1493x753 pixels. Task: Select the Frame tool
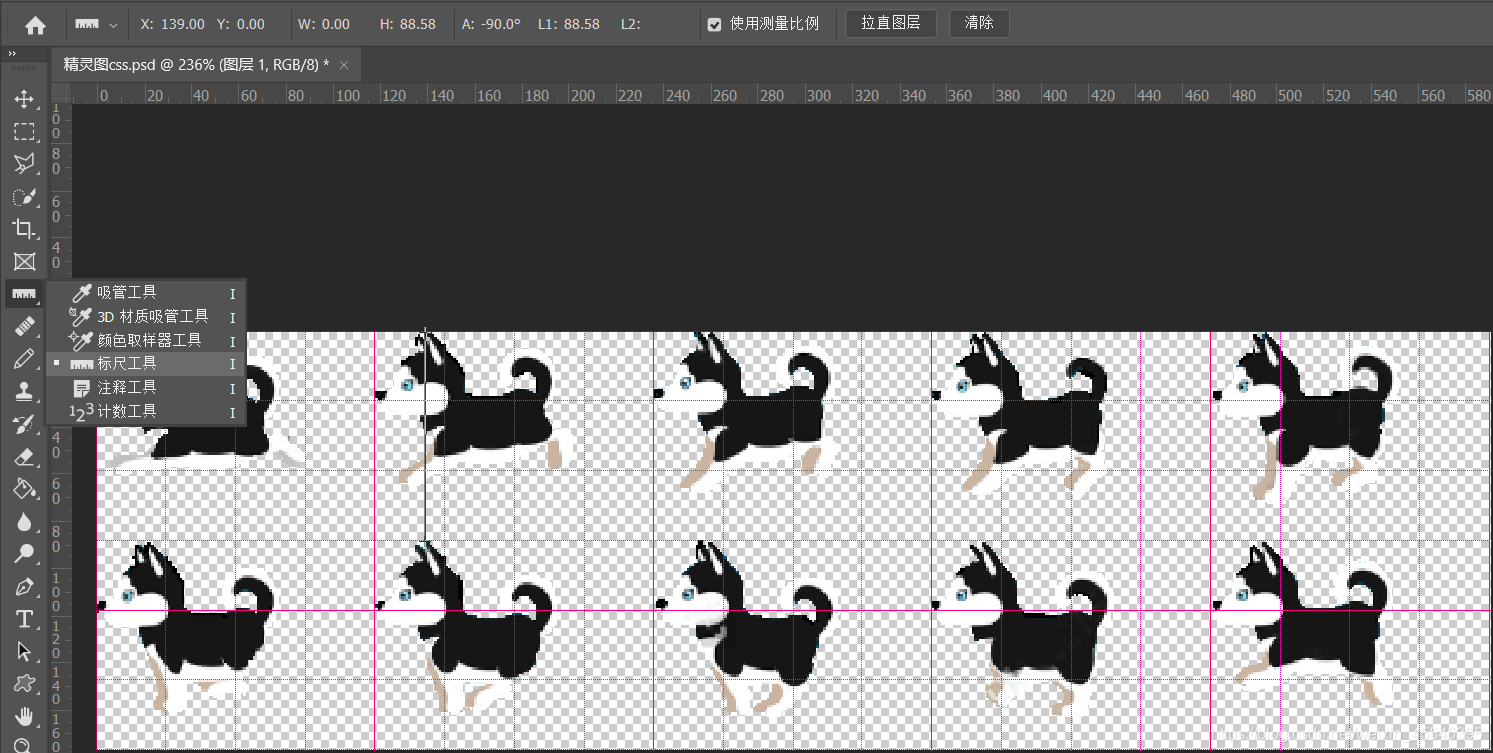(24, 262)
